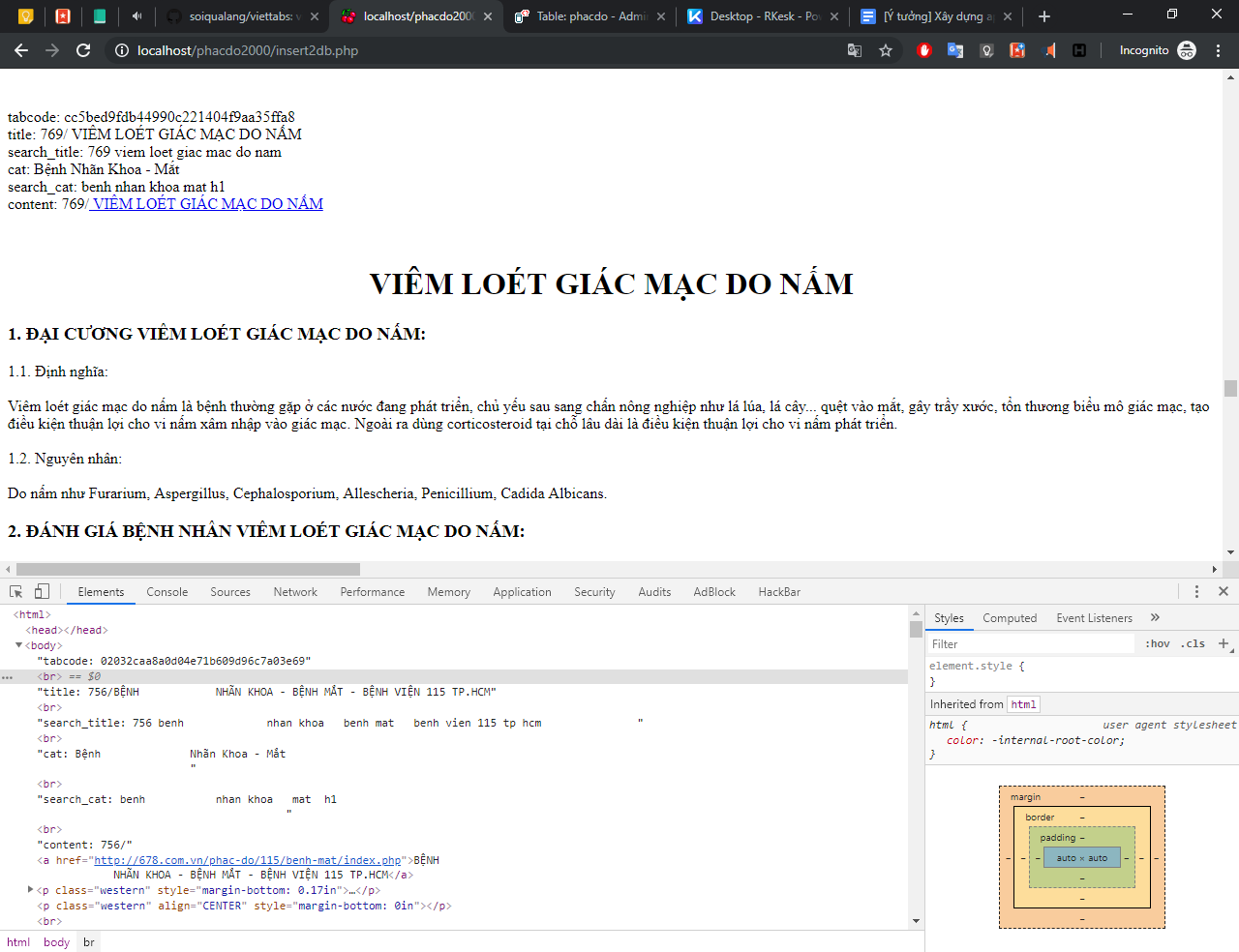Add a new style rule plus icon
Image resolution: width=1239 pixels, height=952 pixels.
(1224, 643)
